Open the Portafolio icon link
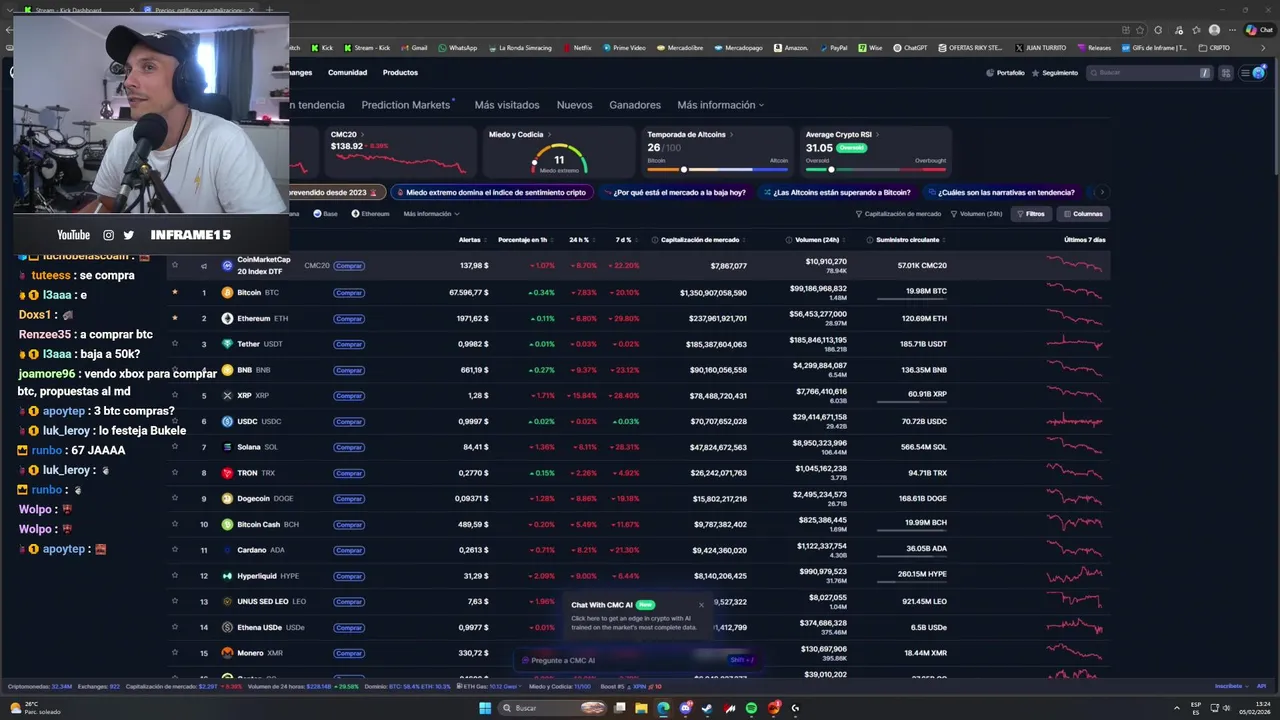Image resolution: width=1280 pixels, height=720 pixels. (x=990, y=73)
